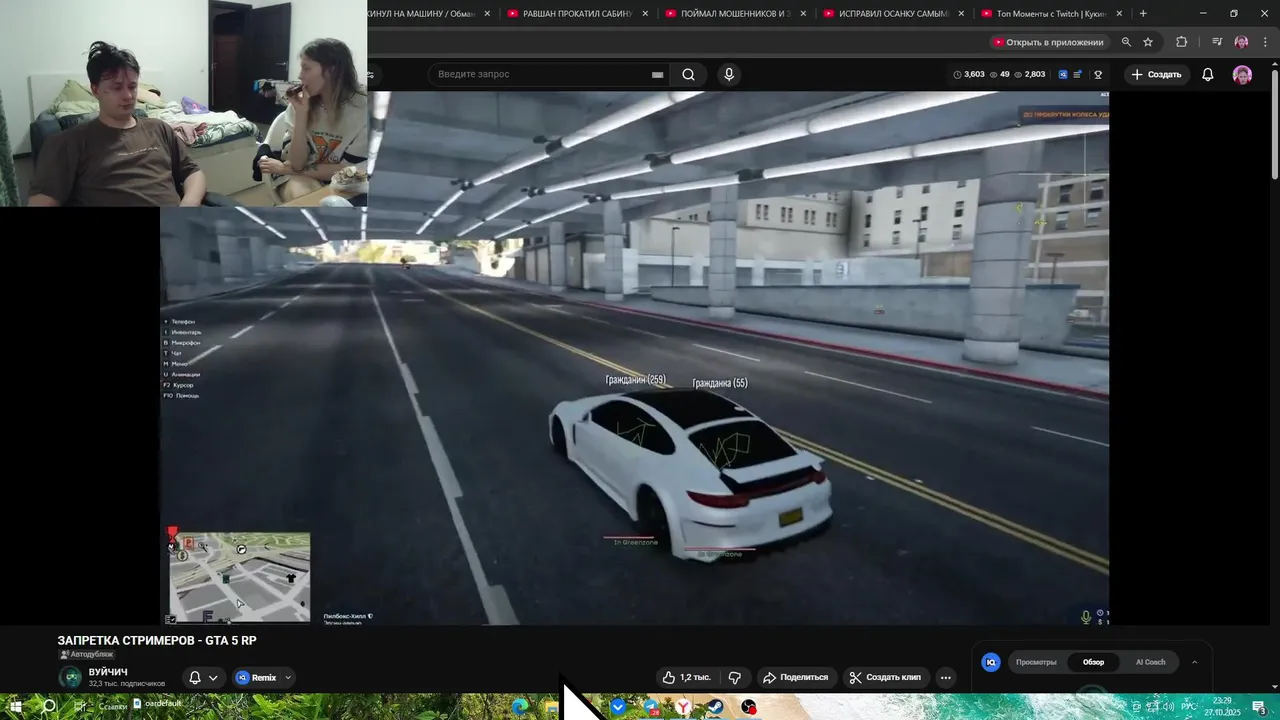The height and width of the screenshot is (720, 1280).
Task: Bookmark this page with the star icon
Action: point(1148,42)
